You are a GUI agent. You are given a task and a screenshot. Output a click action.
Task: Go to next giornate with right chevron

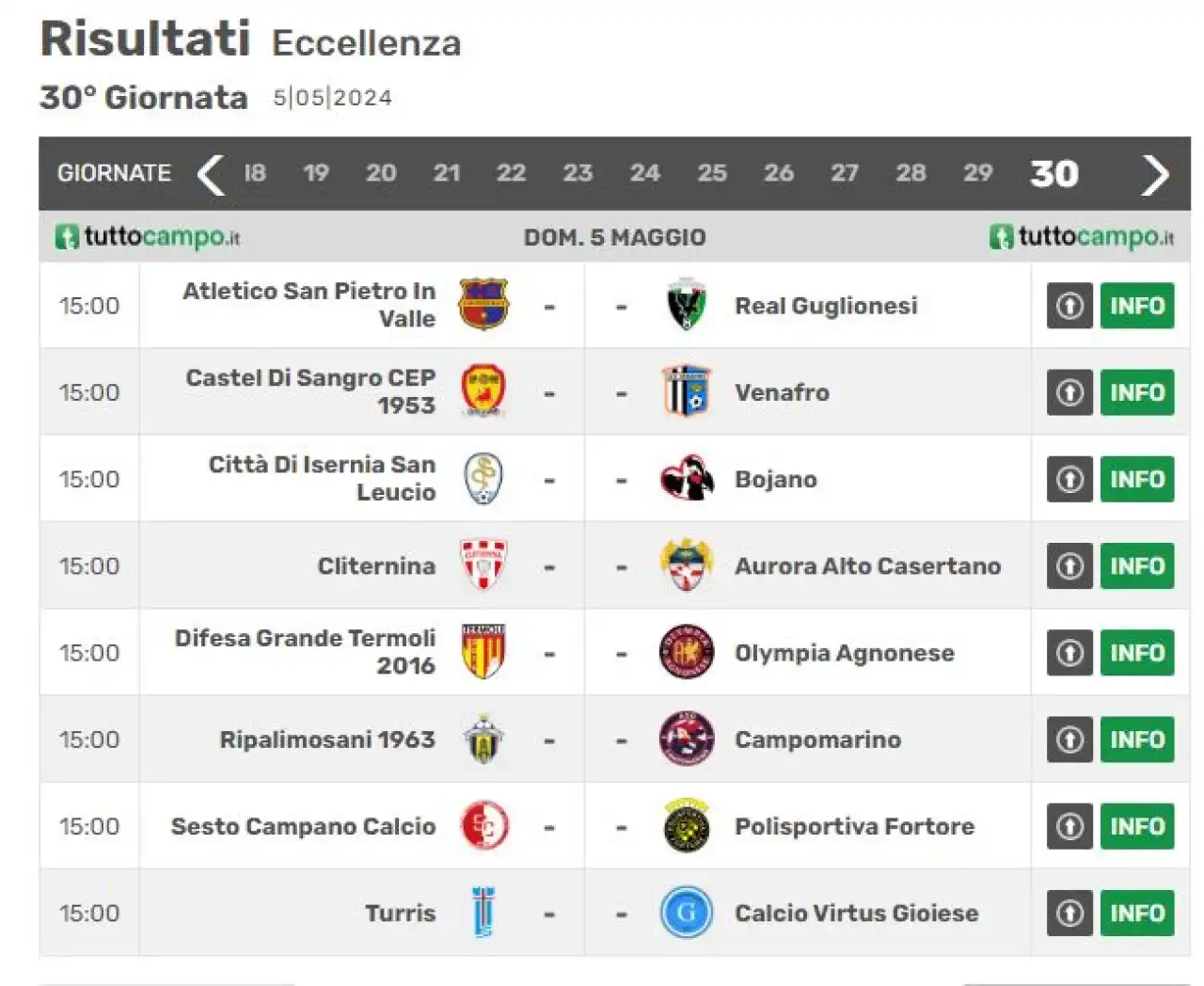[x=1155, y=174]
